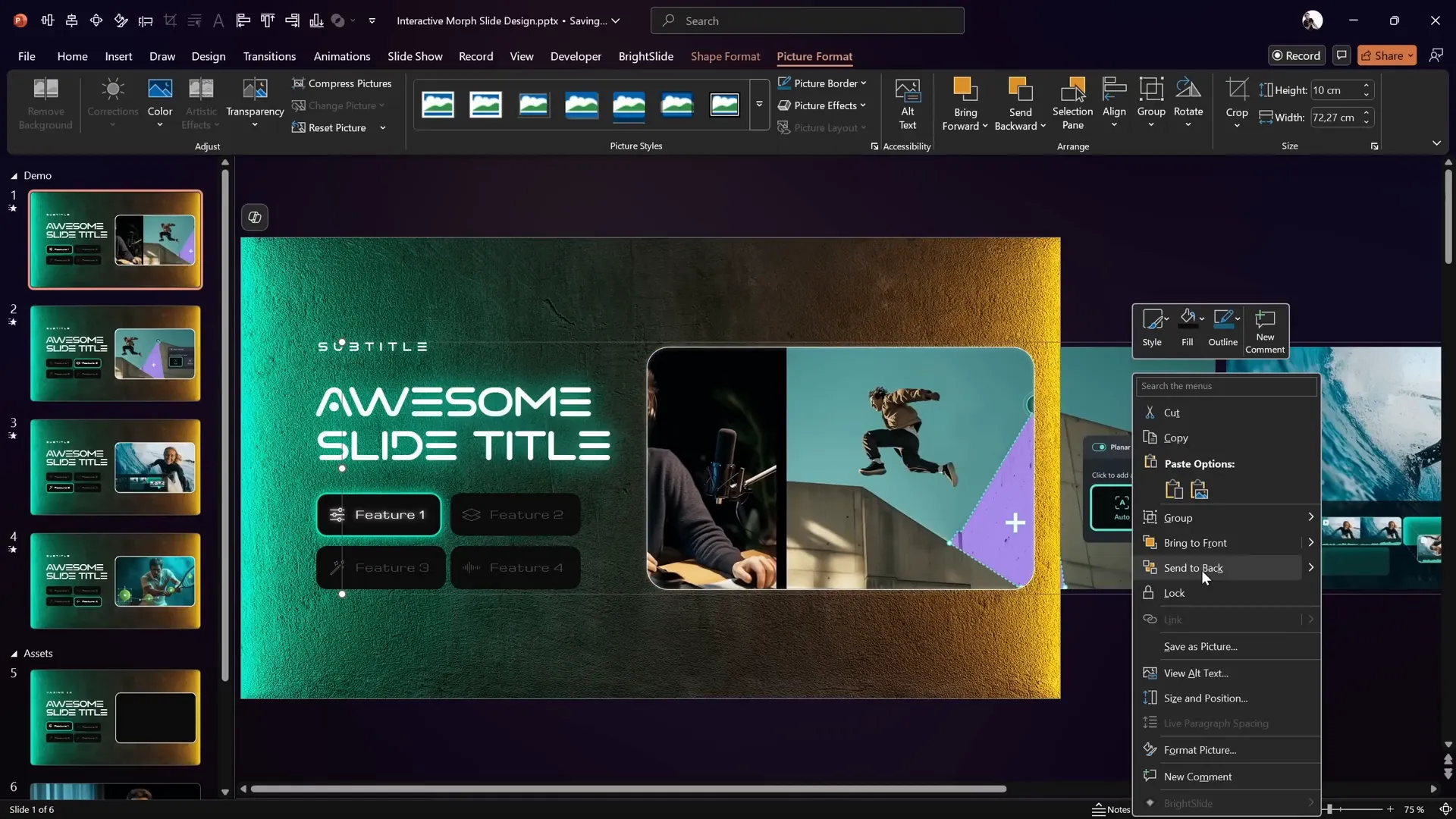
Task: Choose Save as Picture
Action: coord(1227,647)
